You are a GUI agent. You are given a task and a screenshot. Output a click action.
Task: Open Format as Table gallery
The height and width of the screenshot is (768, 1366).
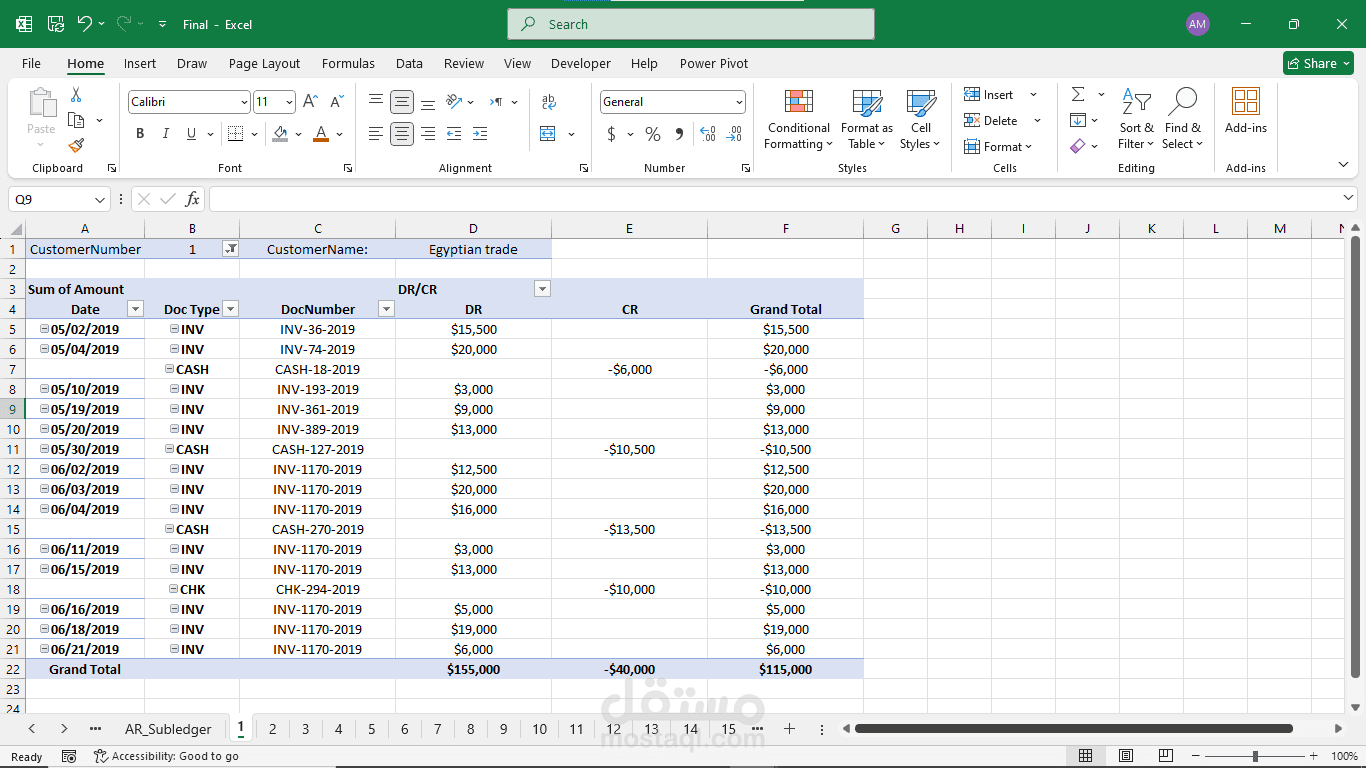point(867,119)
